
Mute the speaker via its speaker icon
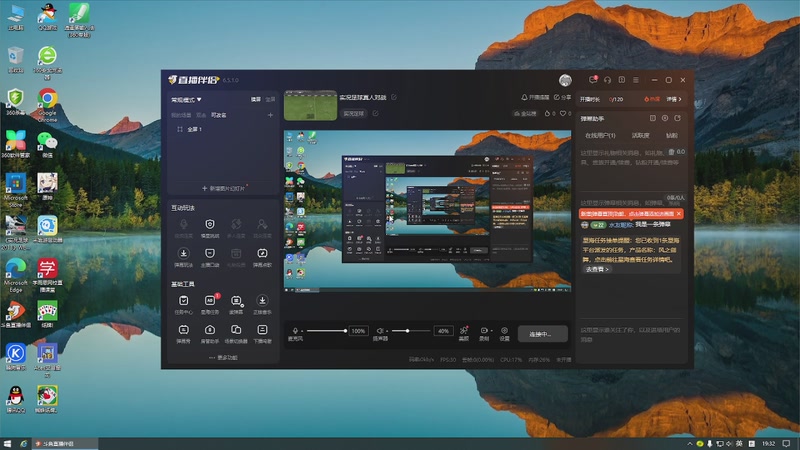[x=379, y=331]
